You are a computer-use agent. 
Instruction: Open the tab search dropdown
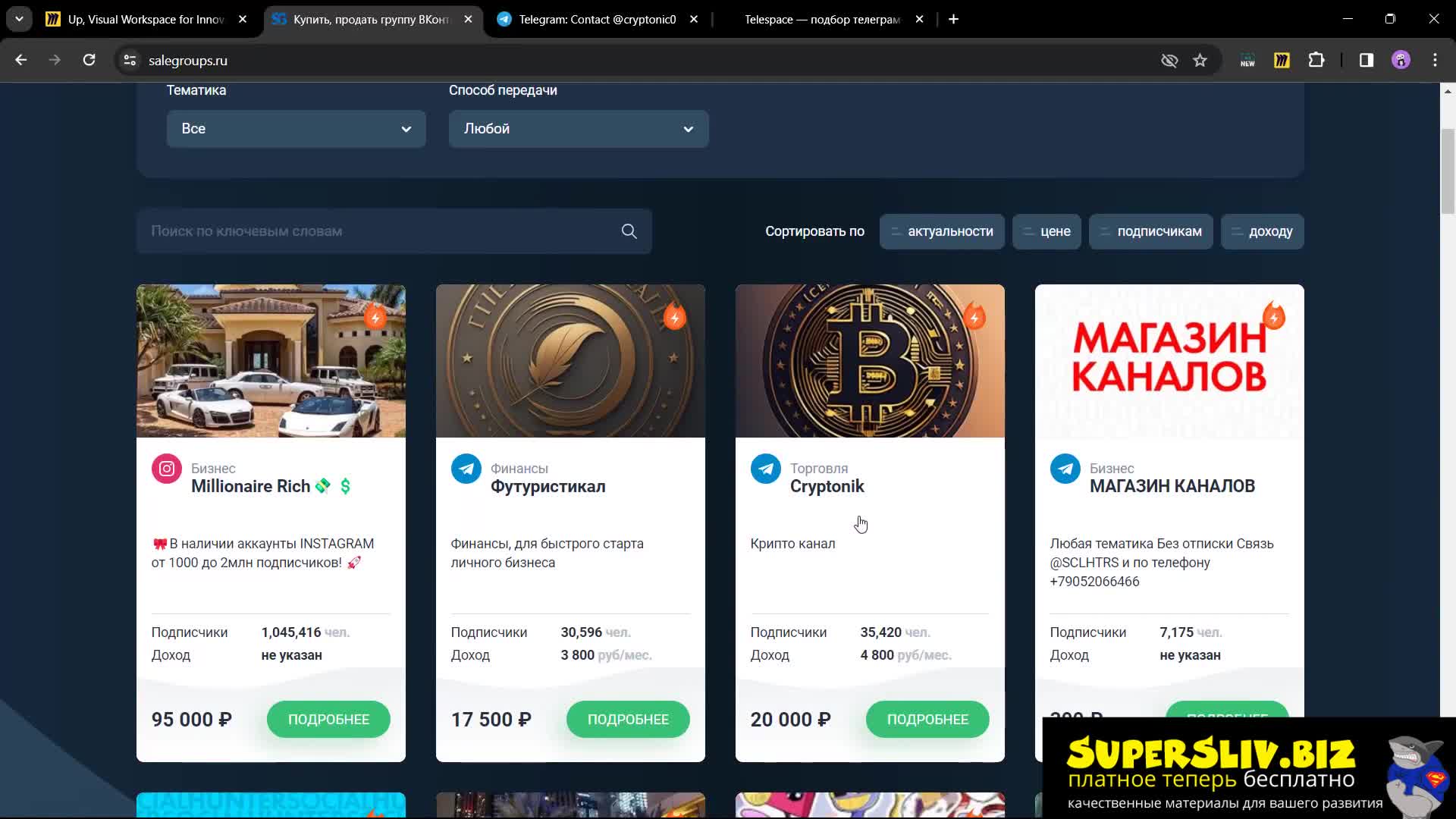[x=19, y=19]
